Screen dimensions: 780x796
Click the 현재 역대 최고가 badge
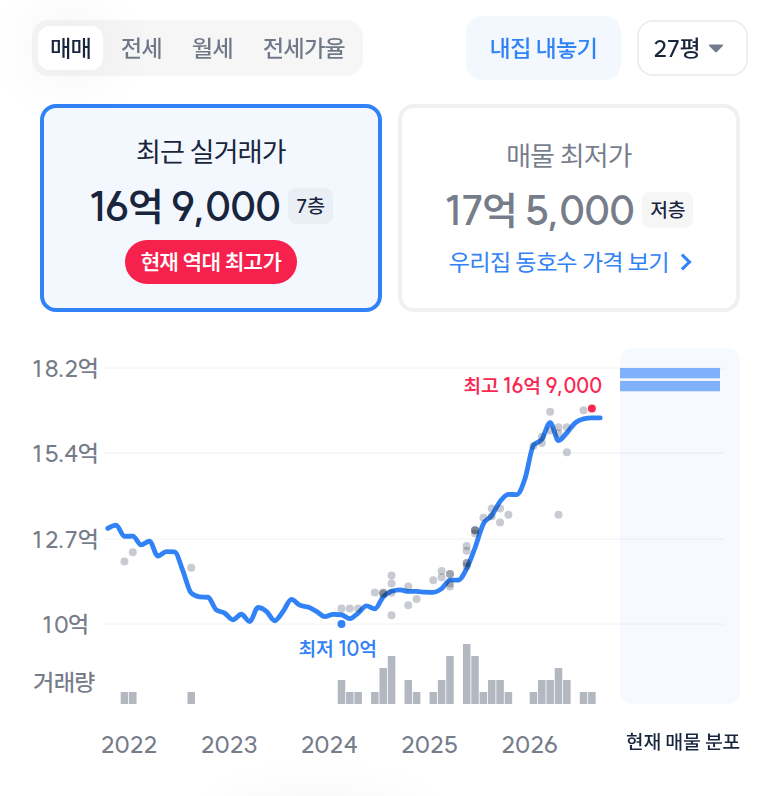tap(211, 262)
